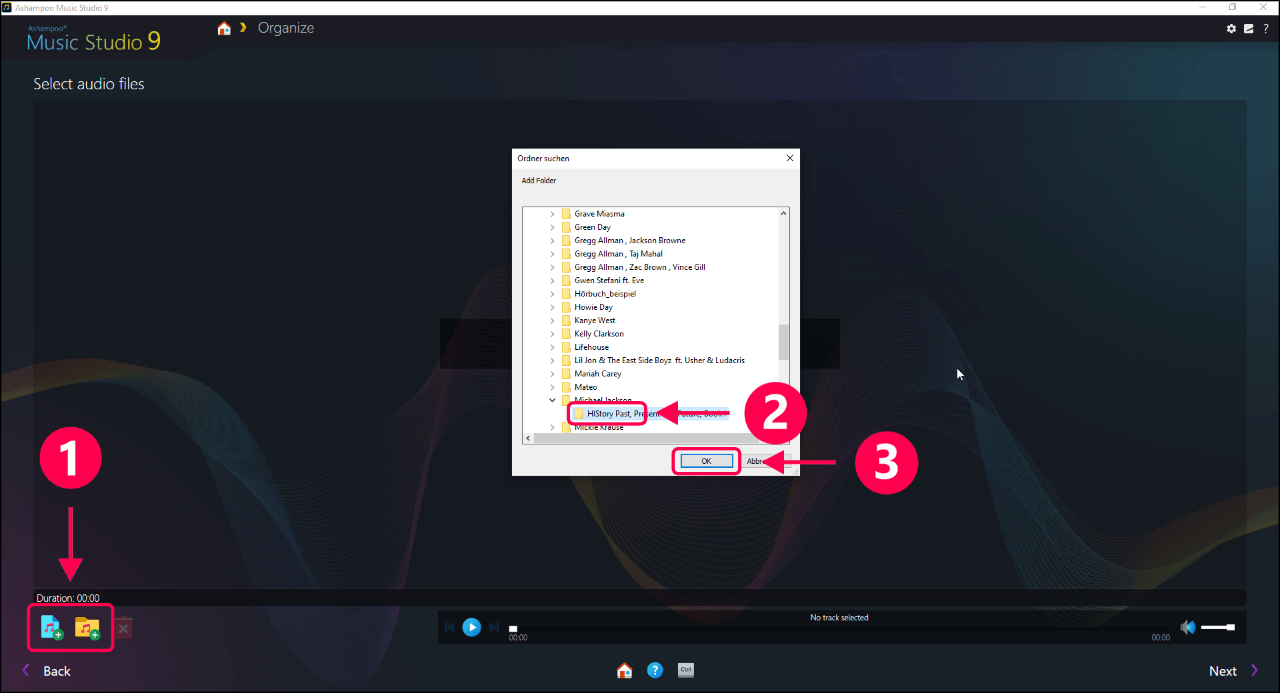Mute audio with the speaker icon
Viewport: 1280px width, 693px height.
click(1187, 627)
